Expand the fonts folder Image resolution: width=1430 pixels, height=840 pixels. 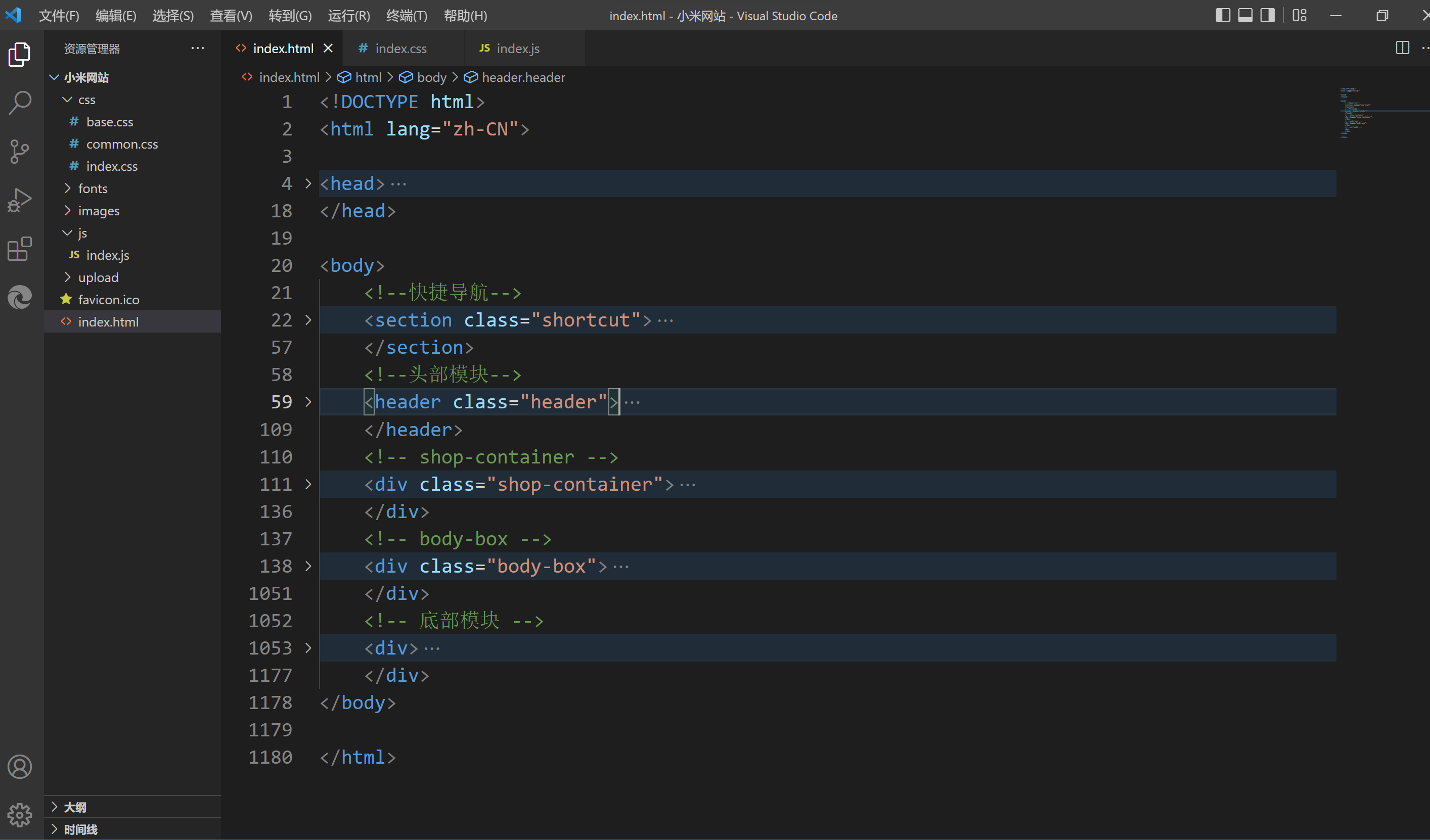pos(93,189)
